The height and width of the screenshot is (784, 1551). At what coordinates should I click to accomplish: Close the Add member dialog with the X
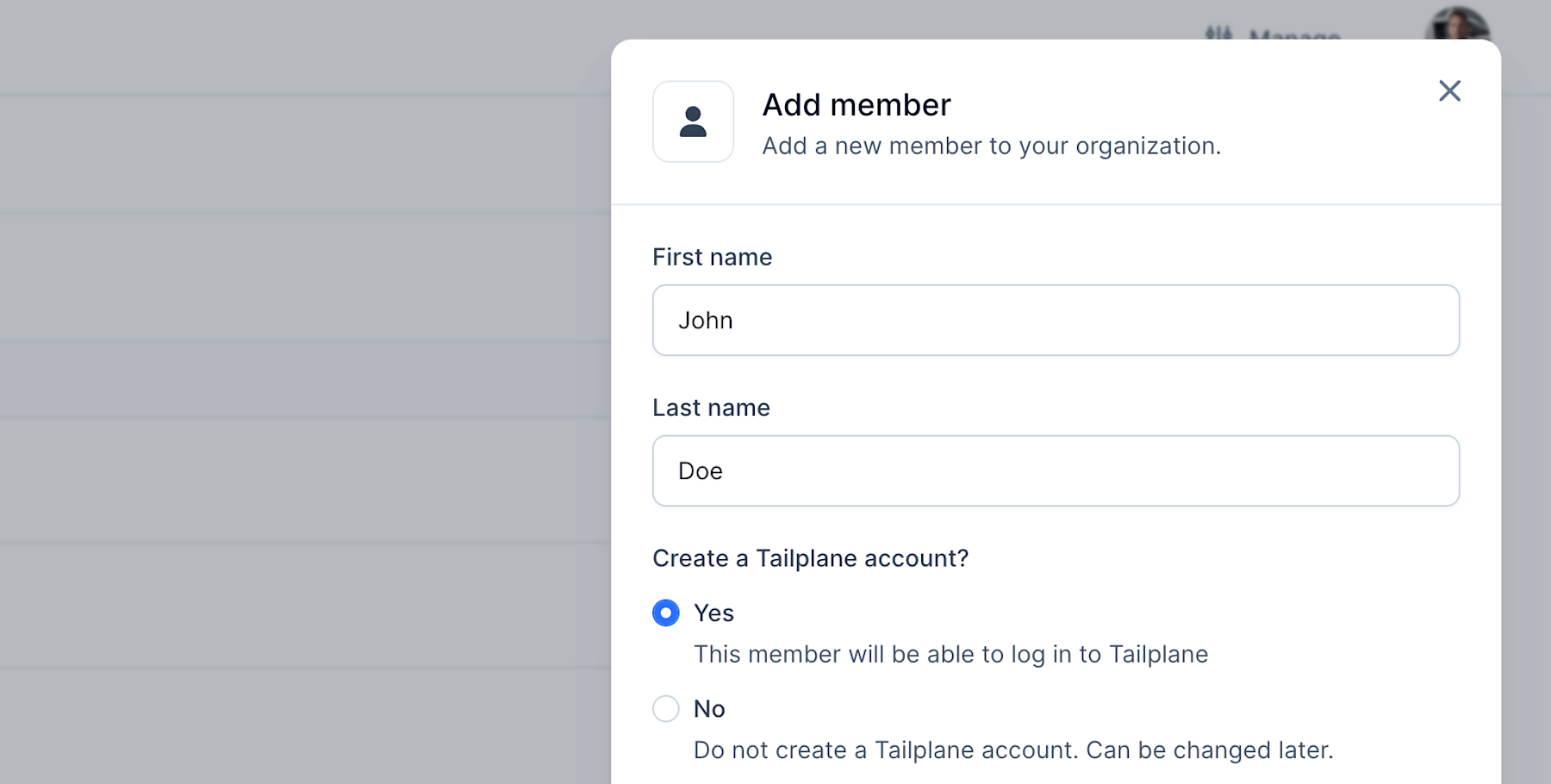click(x=1449, y=90)
